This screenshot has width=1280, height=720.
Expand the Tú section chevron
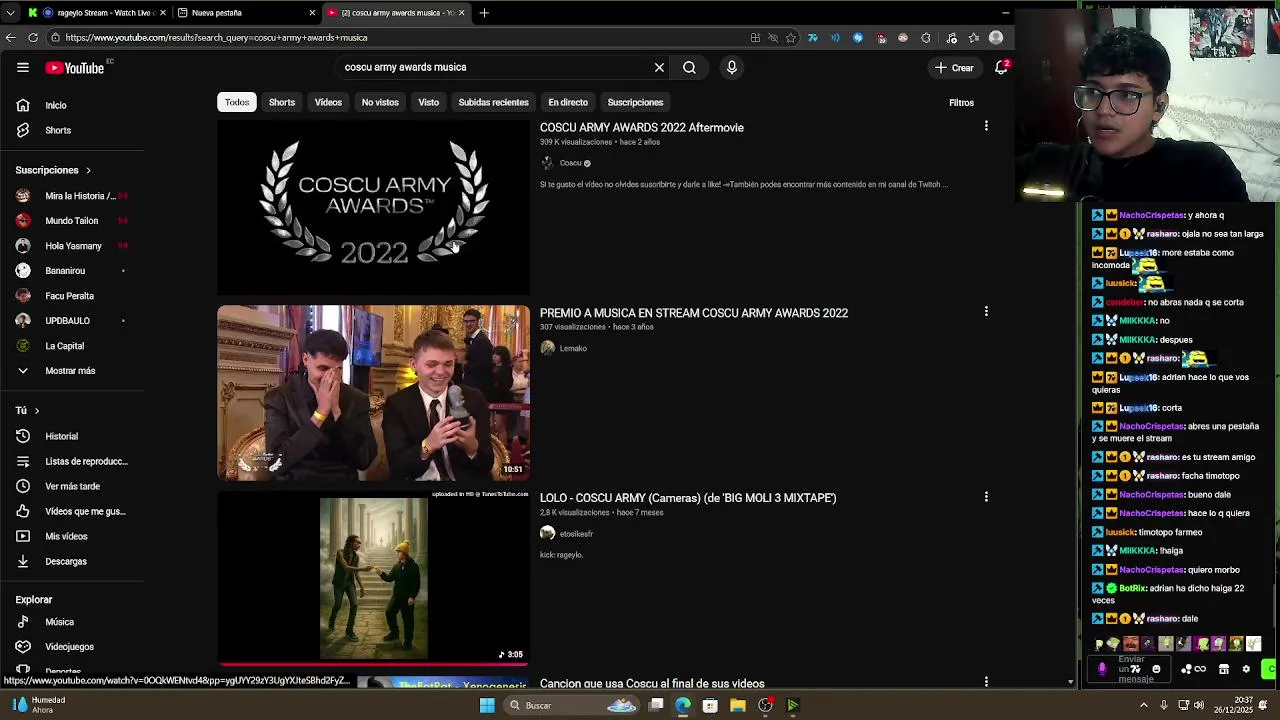point(37,411)
